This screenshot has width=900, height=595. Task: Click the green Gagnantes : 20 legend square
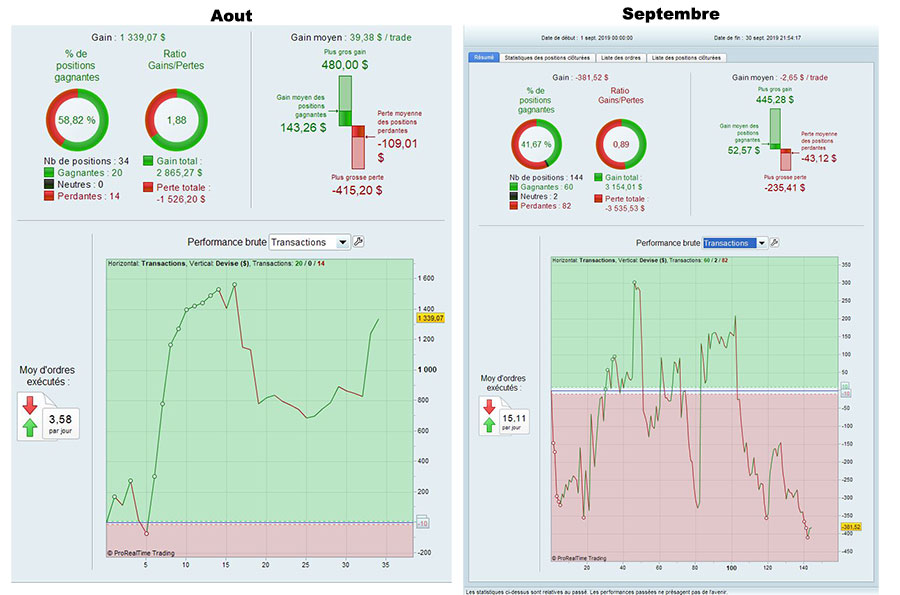(x=49, y=172)
